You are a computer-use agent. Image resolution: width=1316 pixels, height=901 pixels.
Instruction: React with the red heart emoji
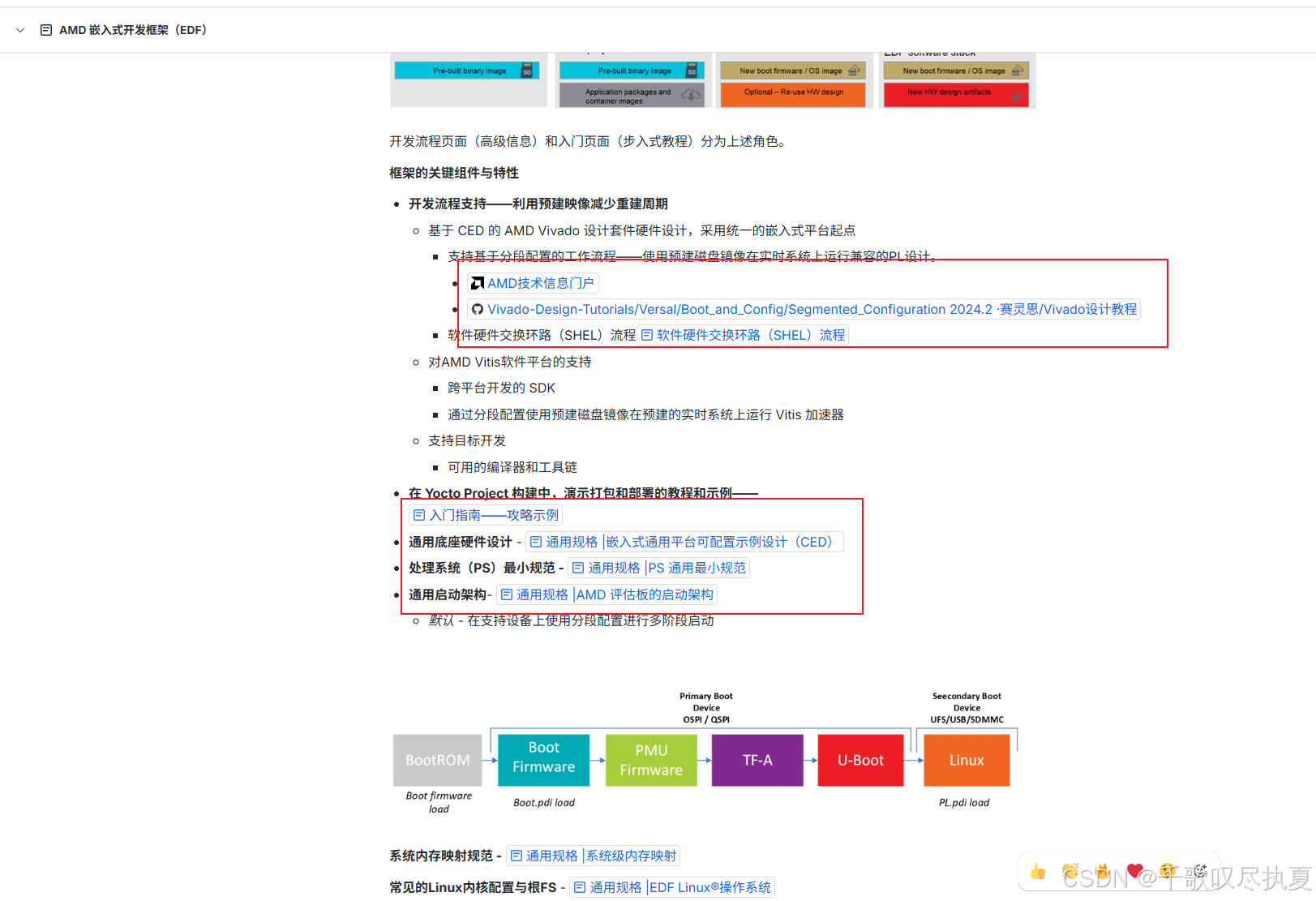pyautogui.click(x=1135, y=873)
